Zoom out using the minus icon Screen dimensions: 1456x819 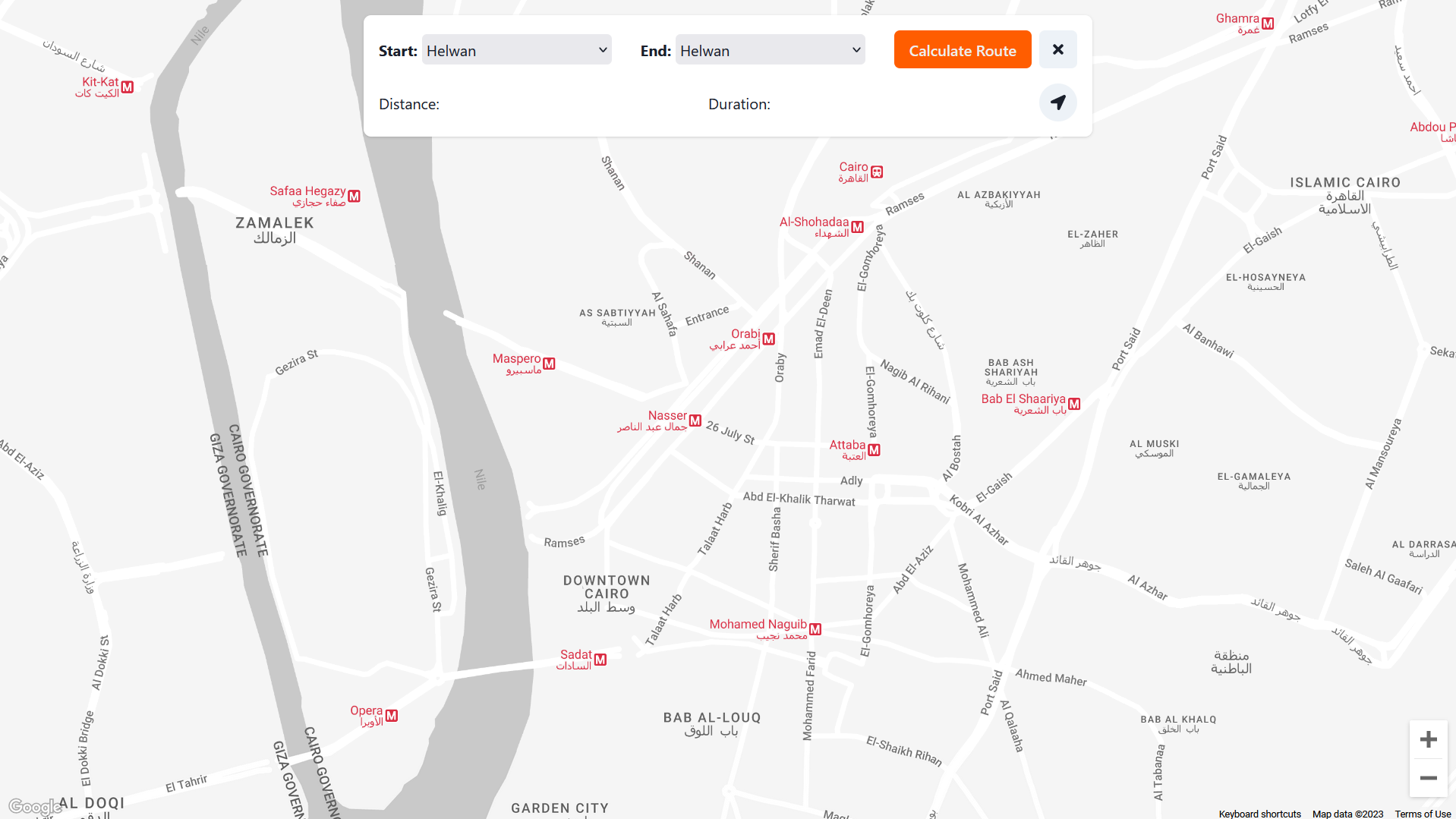(1428, 778)
